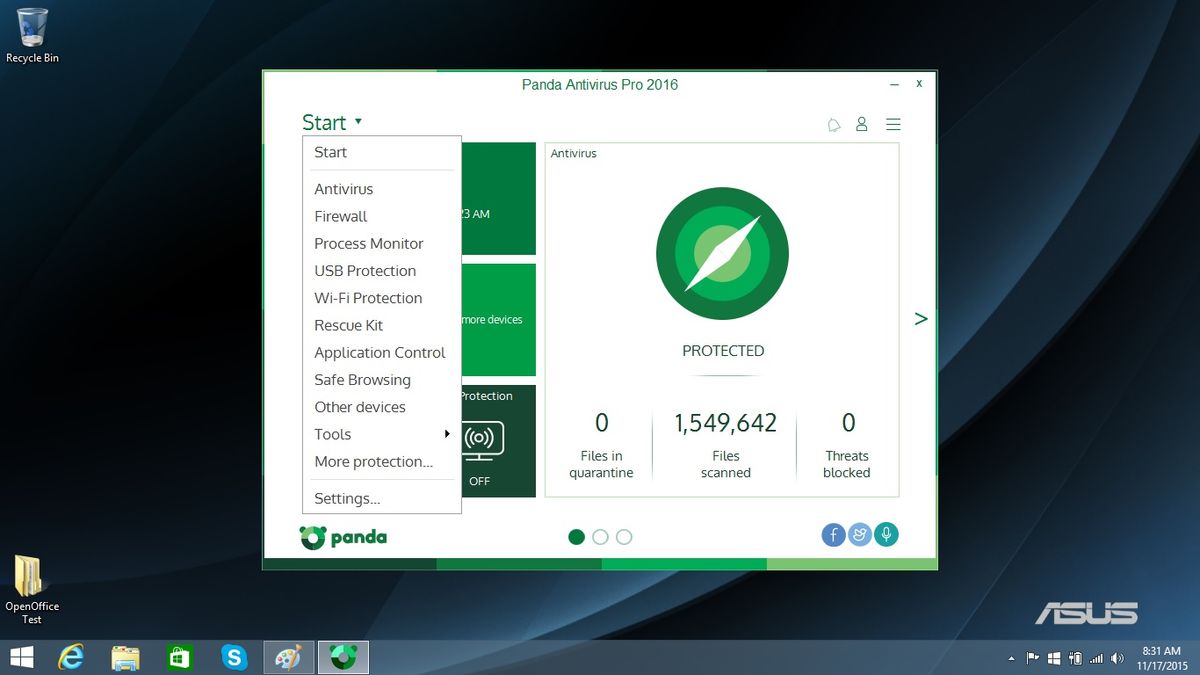
Task: Click the Files in quarantine counter
Action: [601, 445]
